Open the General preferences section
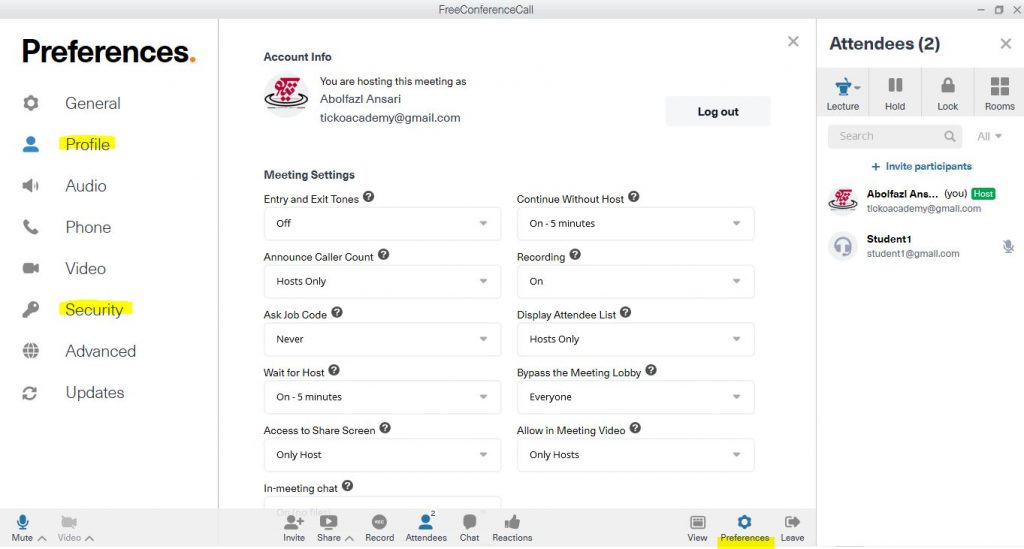1024x549 pixels. coord(92,103)
